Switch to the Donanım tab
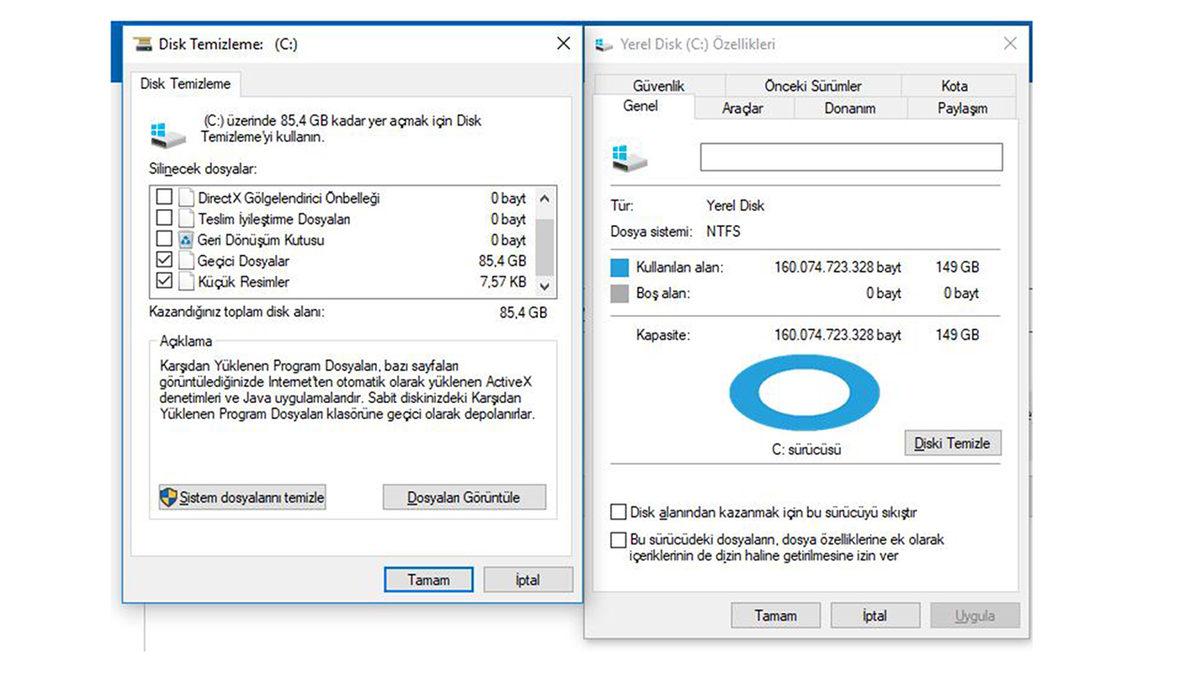This screenshot has height=675, width=1200. (849, 108)
